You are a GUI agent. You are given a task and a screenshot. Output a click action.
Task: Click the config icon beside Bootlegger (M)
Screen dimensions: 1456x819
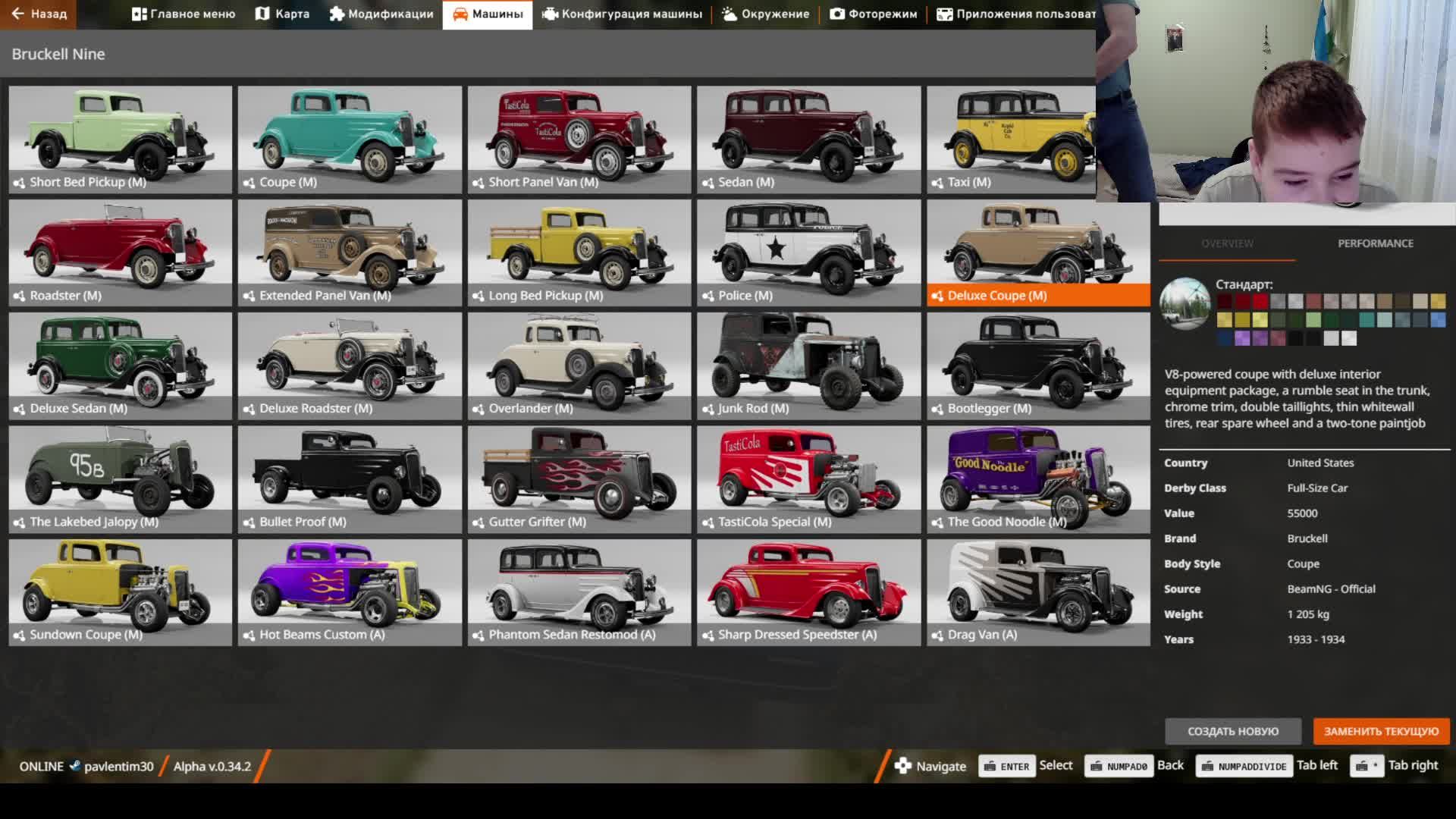coord(937,409)
